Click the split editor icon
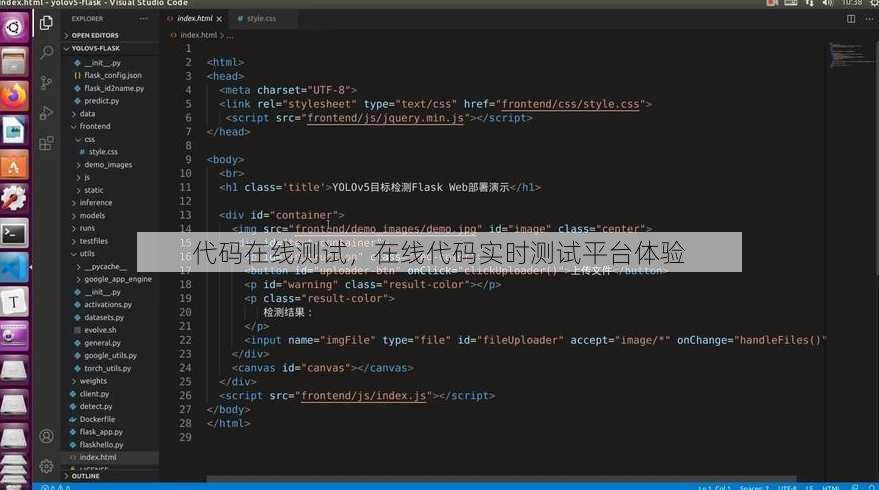 (851, 19)
